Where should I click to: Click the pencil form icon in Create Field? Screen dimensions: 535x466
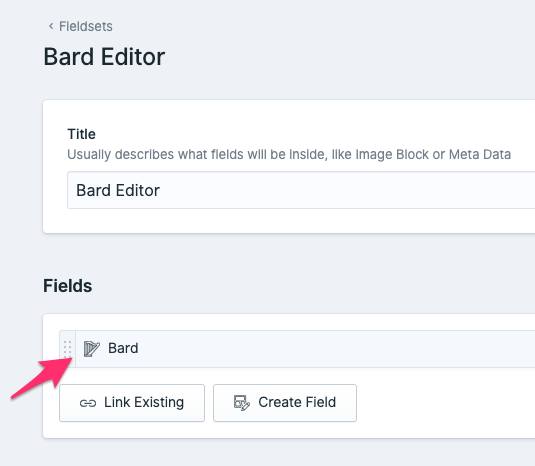pyautogui.click(x=242, y=403)
